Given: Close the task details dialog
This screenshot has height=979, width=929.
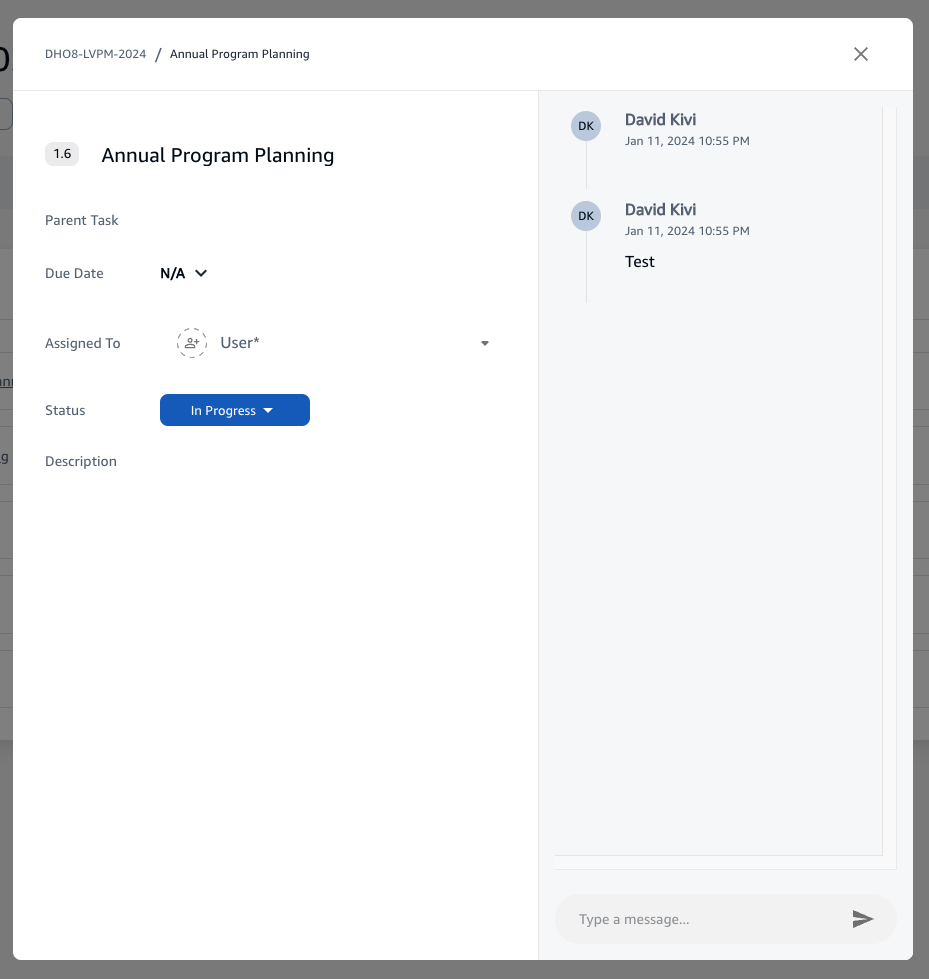Looking at the screenshot, I should click(x=861, y=54).
